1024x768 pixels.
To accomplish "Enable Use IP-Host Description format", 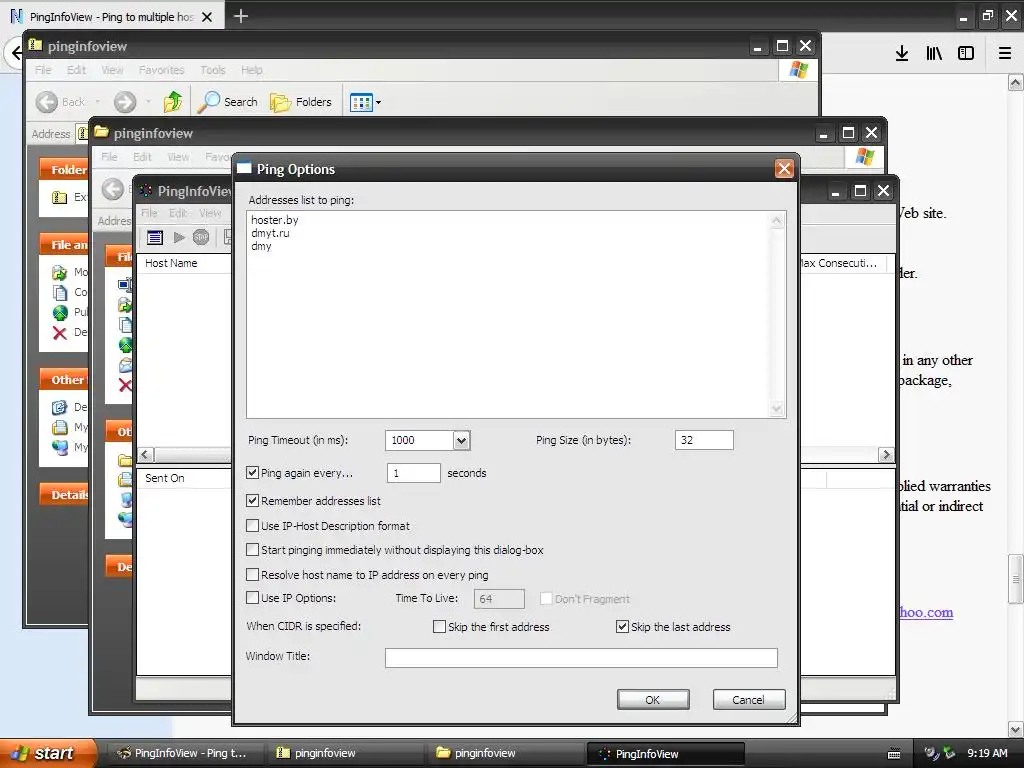I will (x=252, y=525).
